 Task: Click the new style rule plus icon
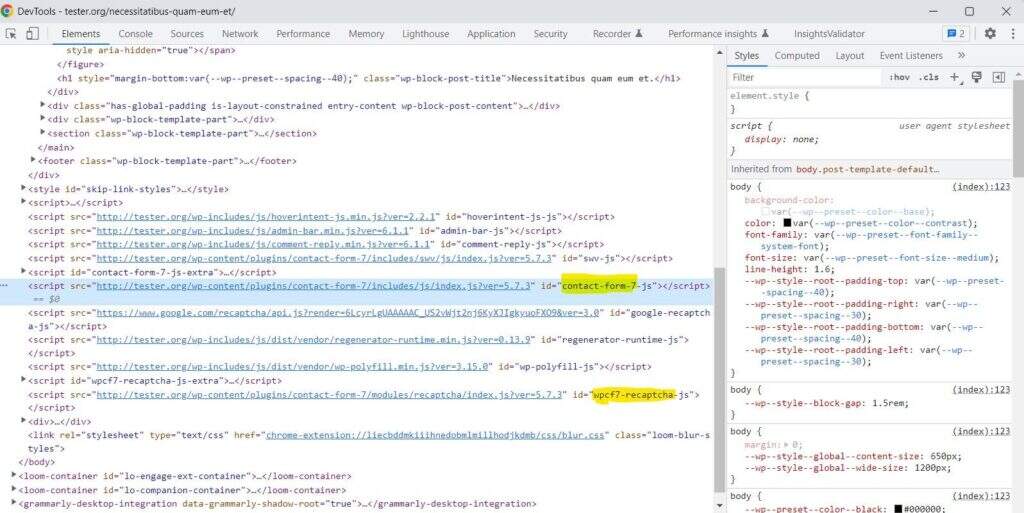click(954, 77)
